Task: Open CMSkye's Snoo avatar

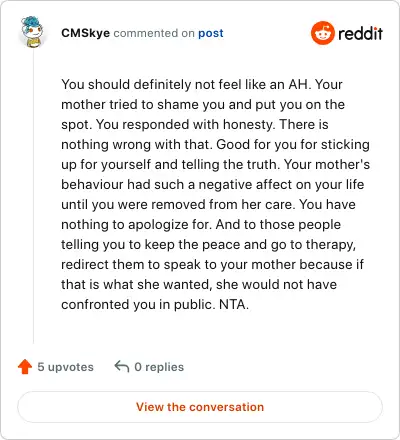Action: tap(32, 32)
